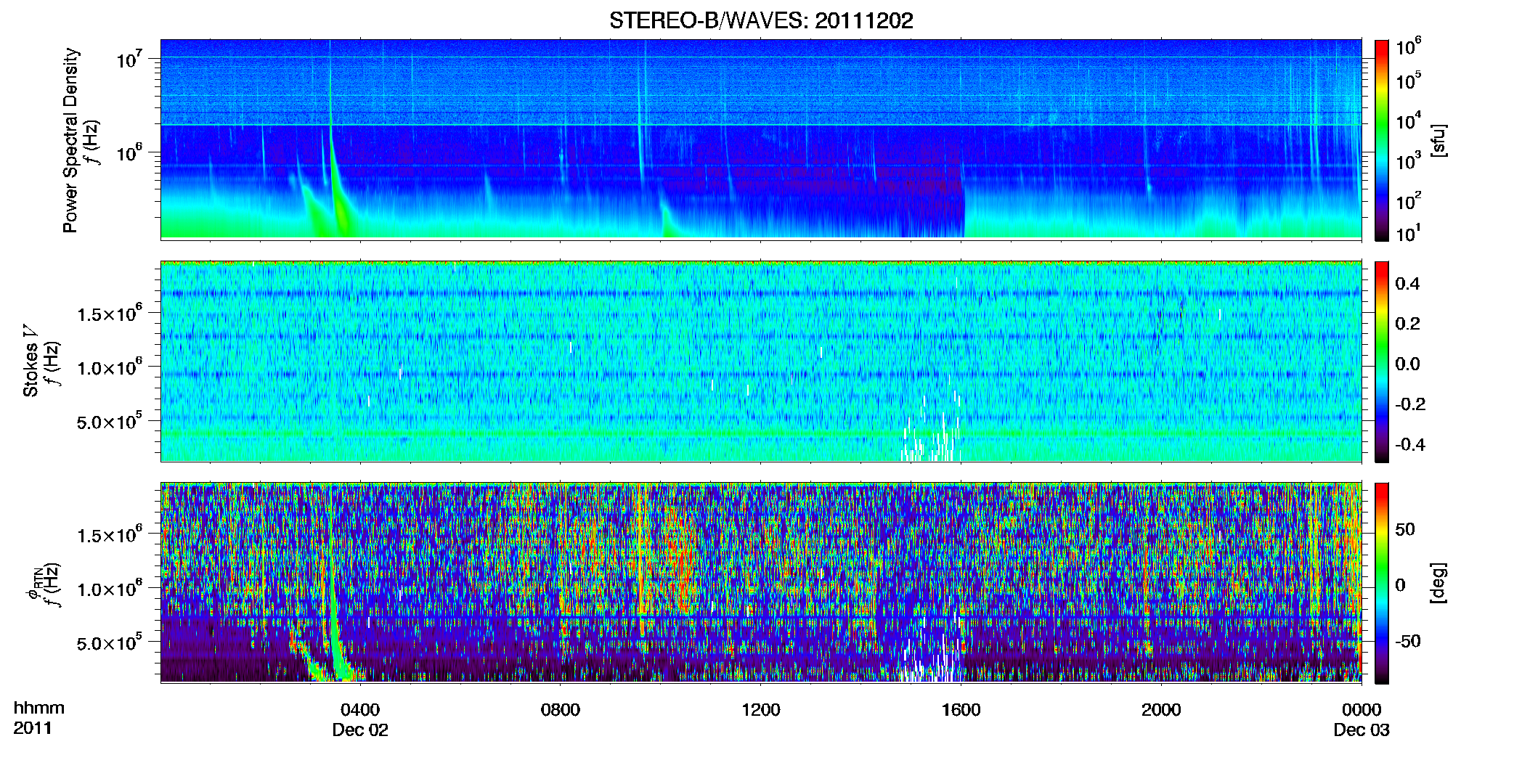
Task: Click the -0.4 label on Stokes colorbar
Action: click(x=1410, y=444)
